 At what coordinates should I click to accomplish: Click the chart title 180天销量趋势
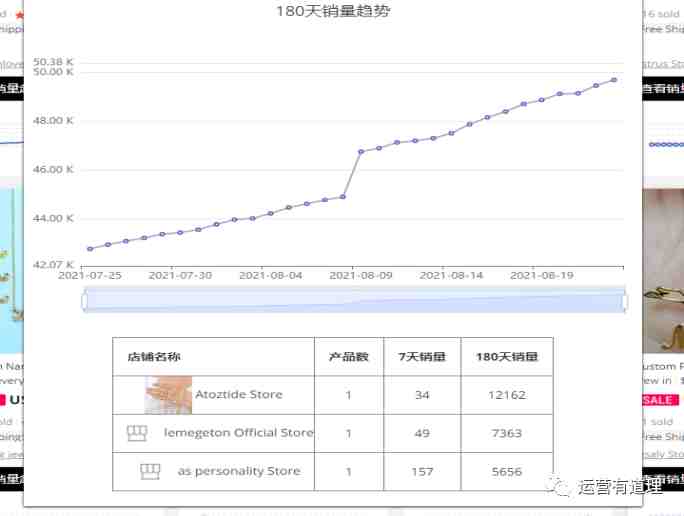333,11
